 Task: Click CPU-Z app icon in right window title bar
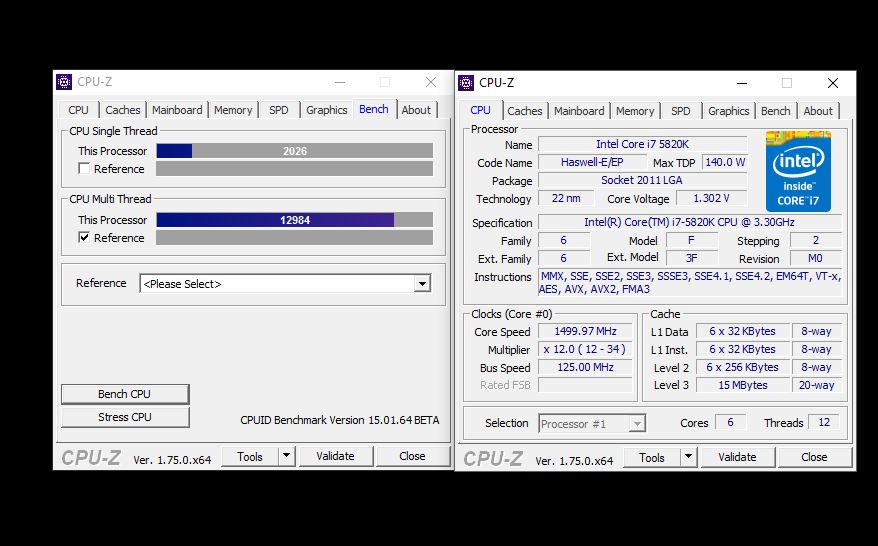(x=466, y=83)
